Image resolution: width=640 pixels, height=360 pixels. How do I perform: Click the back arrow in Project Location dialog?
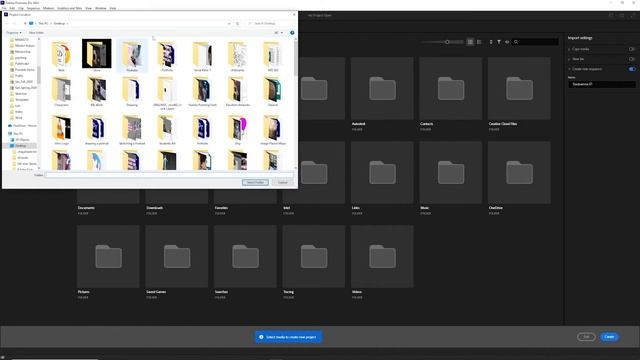[x=7, y=24]
